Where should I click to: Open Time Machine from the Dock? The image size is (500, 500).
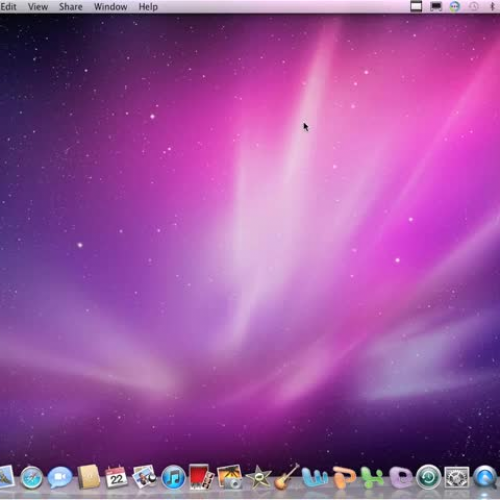click(428, 478)
